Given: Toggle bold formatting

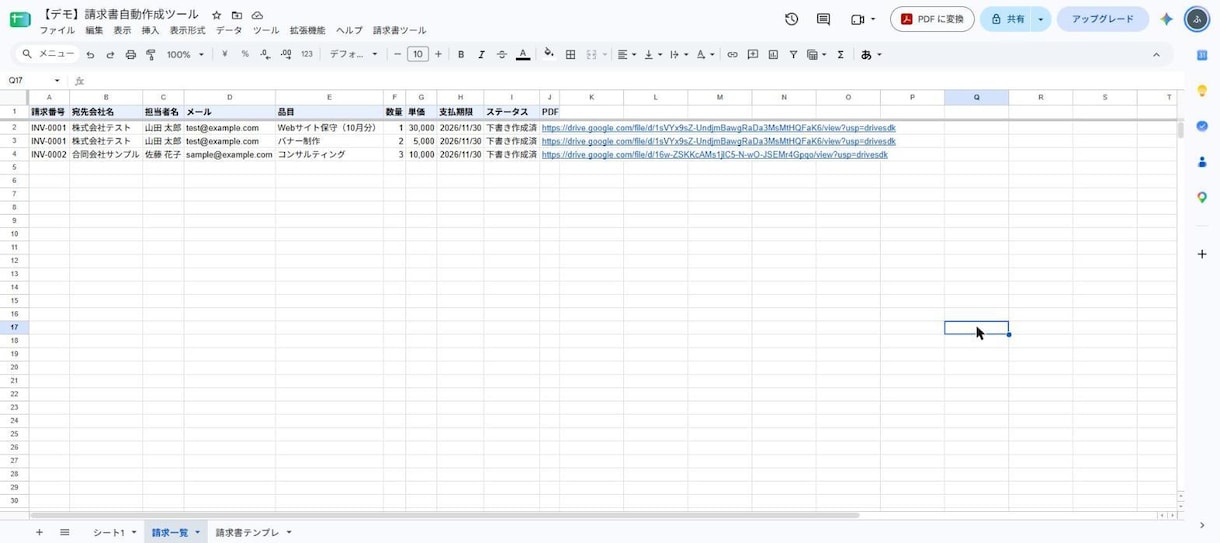Looking at the screenshot, I should click(461, 55).
